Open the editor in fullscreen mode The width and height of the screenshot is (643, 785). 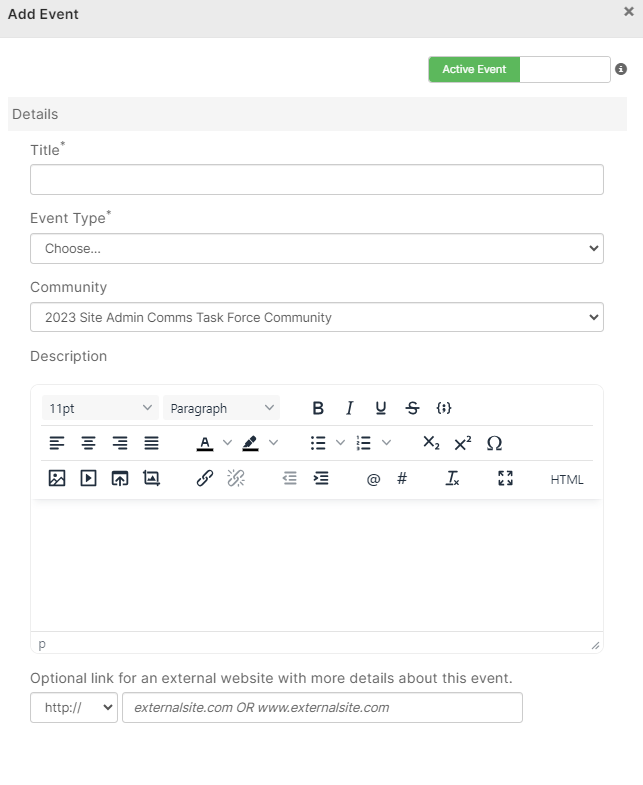[x=505, y=479]
